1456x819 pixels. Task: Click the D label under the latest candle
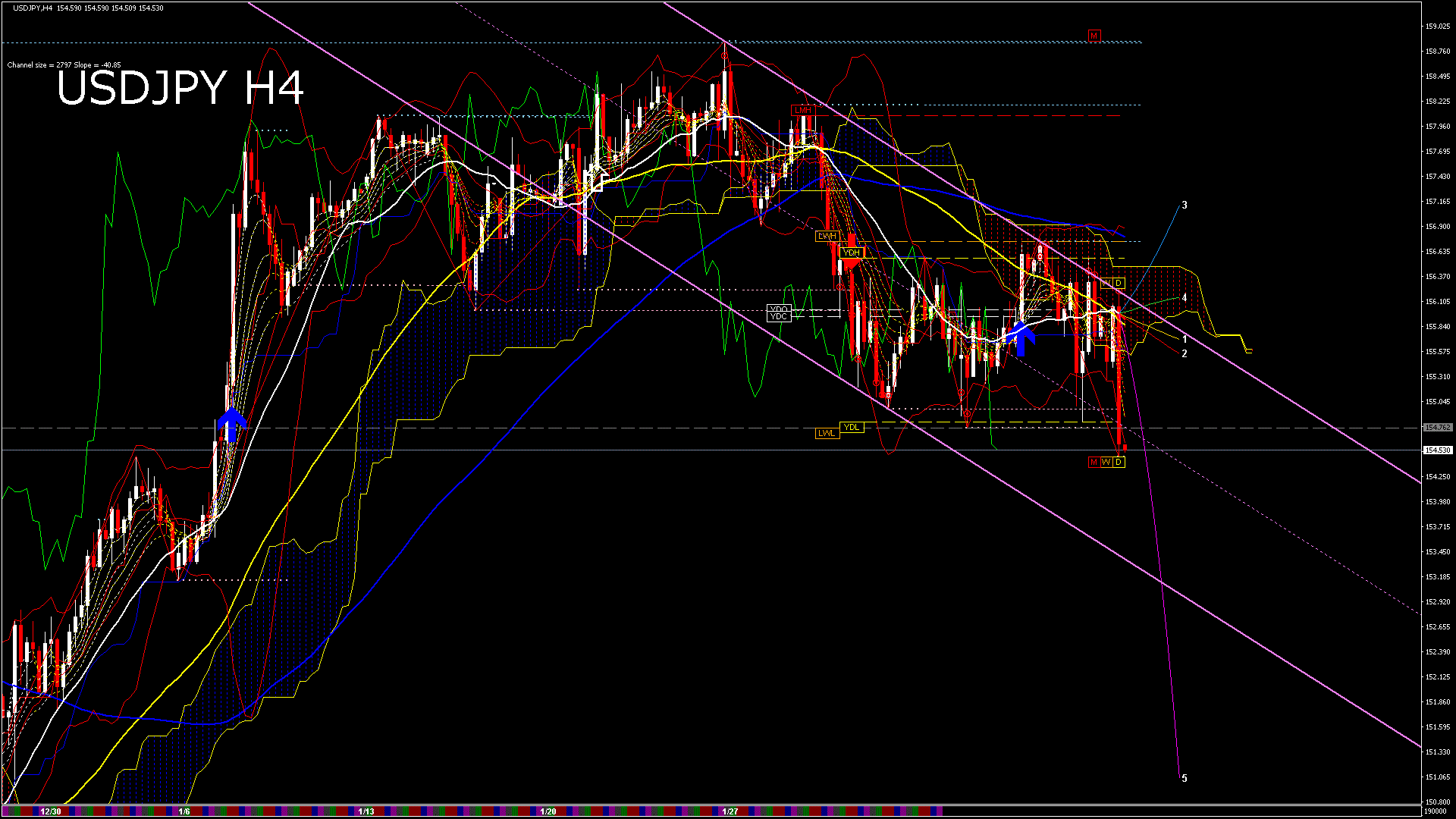tap(1119, 463)
